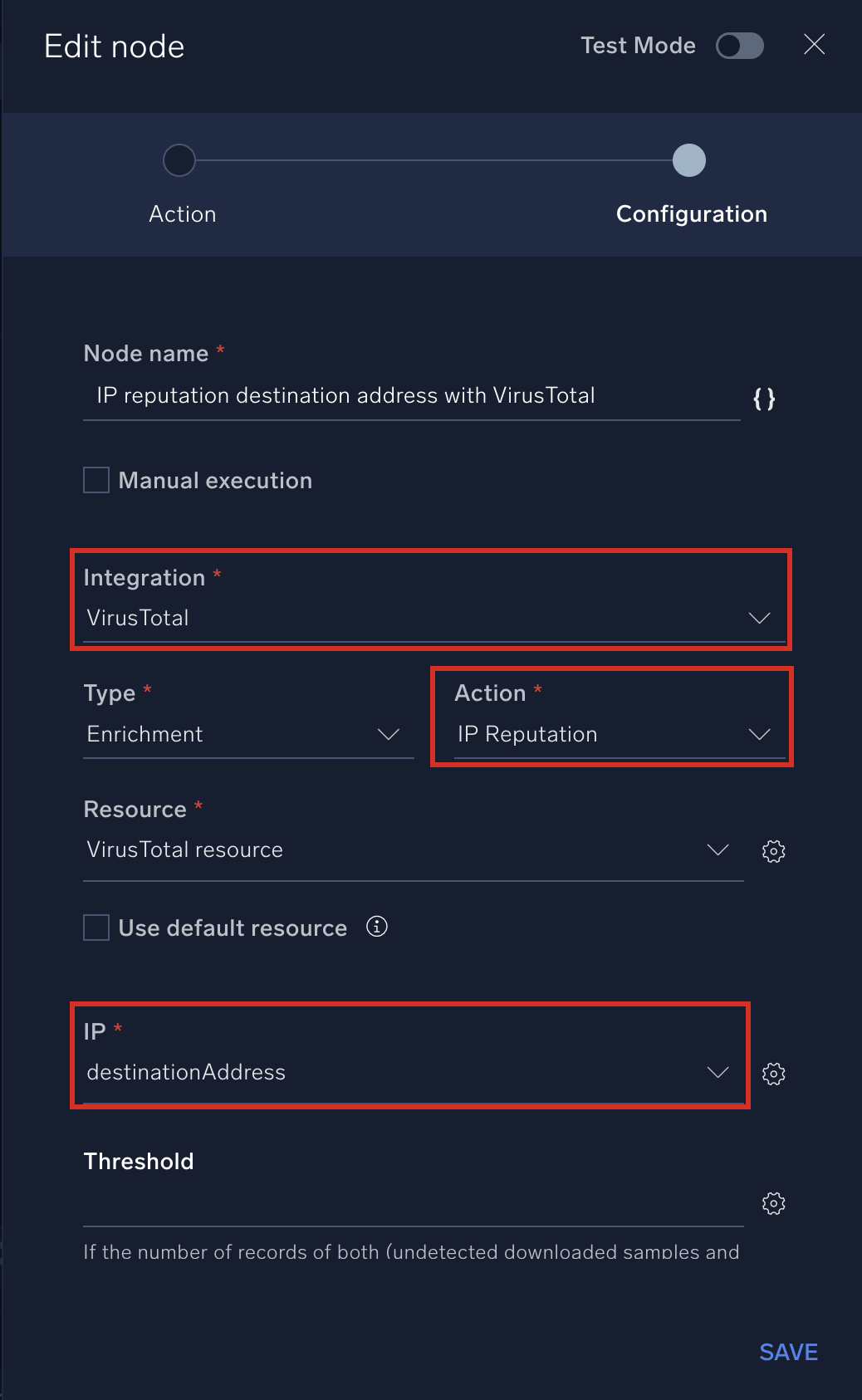This screenshot has width=862, height=1400.
Task: Click the Configuration step circle in the progress bar
Action: pos(688,160)
